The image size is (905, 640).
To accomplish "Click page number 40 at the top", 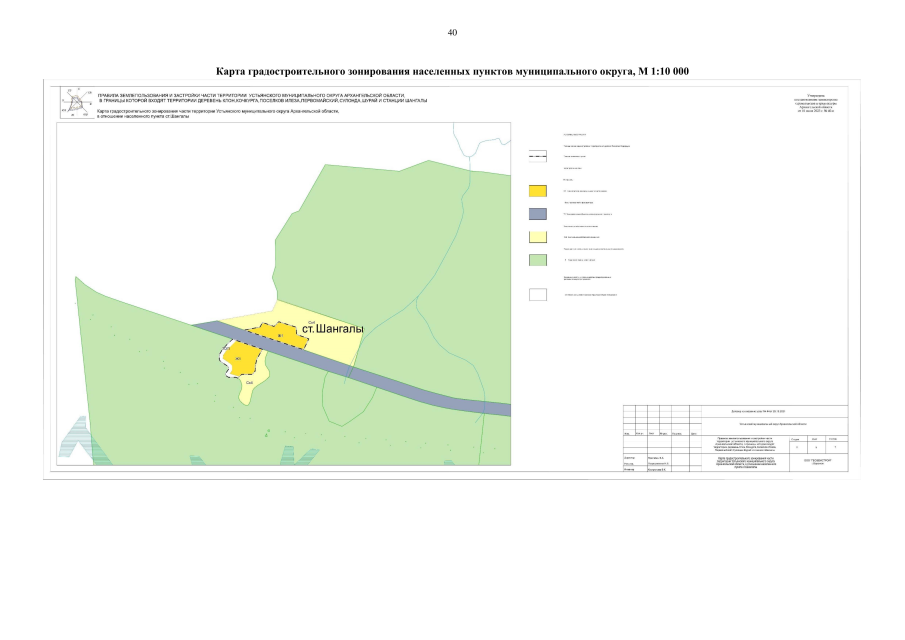I will coord(452,33).
